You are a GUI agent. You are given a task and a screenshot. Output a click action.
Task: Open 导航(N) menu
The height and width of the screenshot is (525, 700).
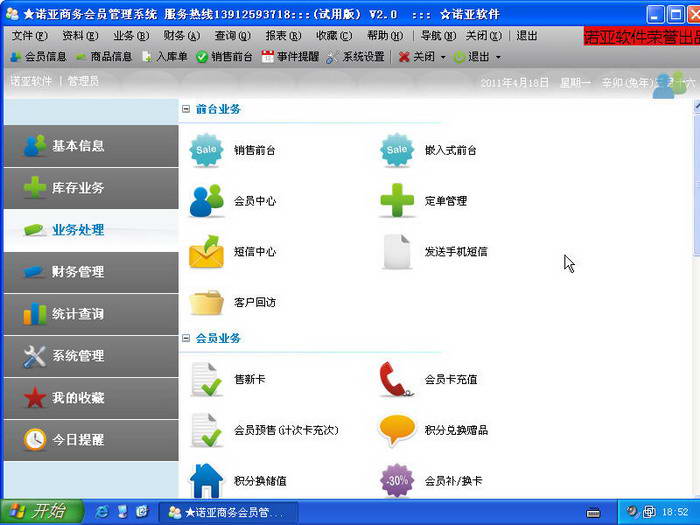click(438, 35)
